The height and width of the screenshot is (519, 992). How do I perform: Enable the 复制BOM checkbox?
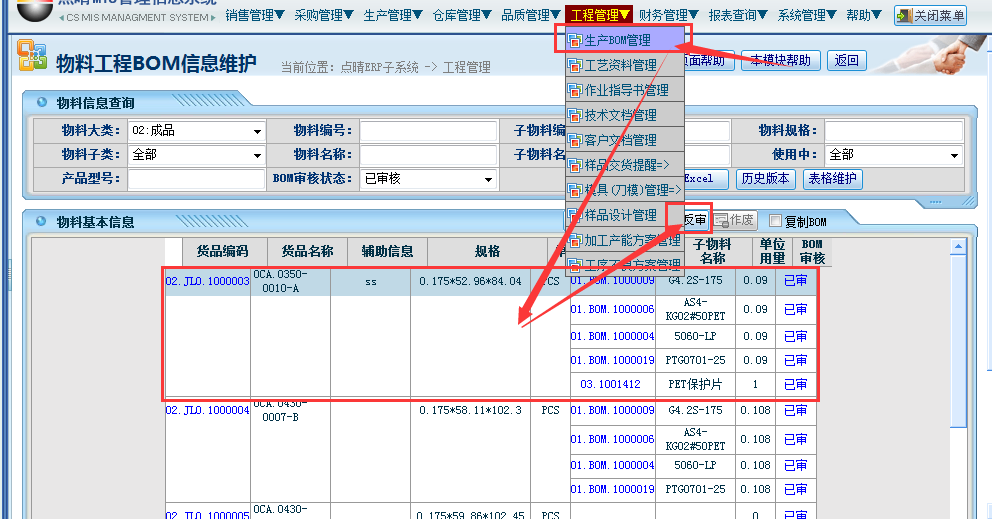pyautogui.click(x=776, y=221)
